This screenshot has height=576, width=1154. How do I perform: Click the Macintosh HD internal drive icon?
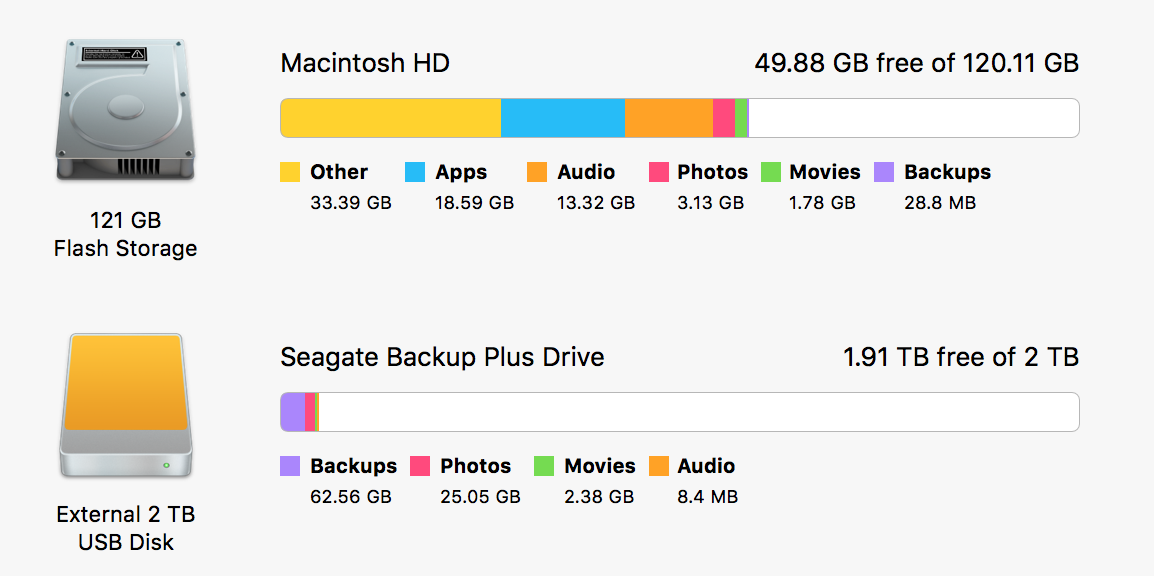pyautogui.click(x=124, y=110)
